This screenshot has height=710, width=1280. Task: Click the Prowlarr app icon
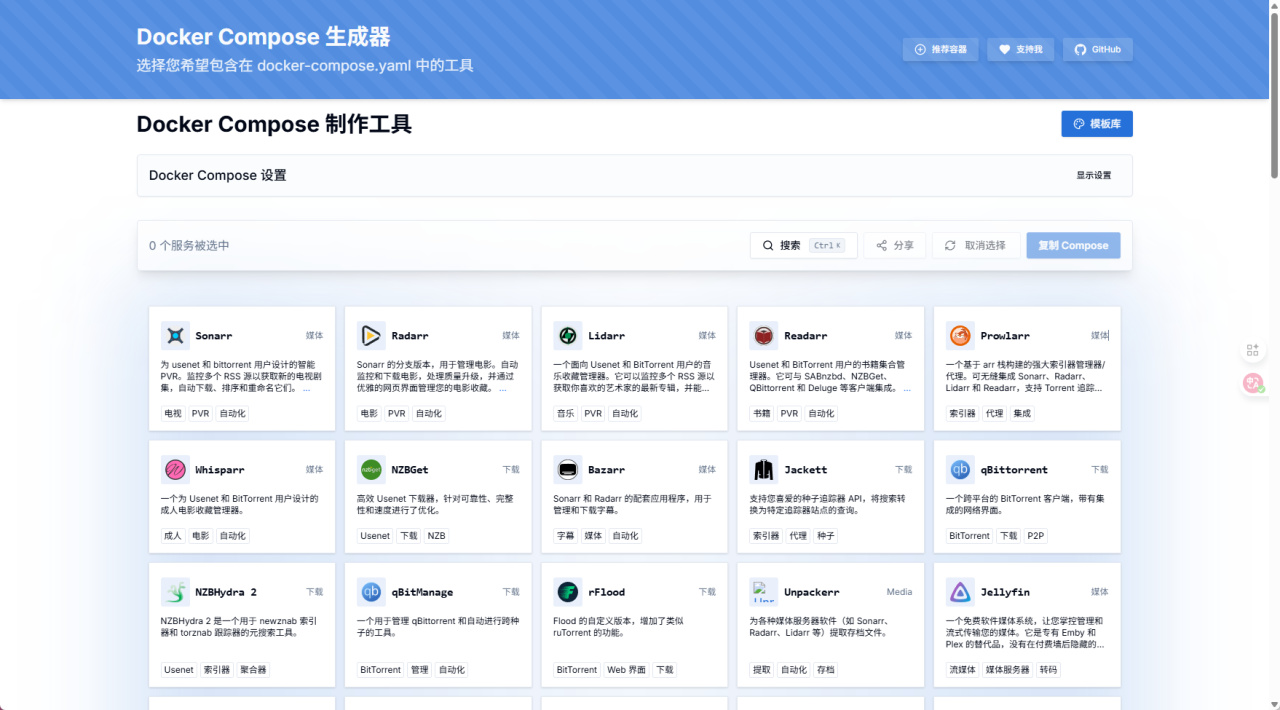point(960,335)
